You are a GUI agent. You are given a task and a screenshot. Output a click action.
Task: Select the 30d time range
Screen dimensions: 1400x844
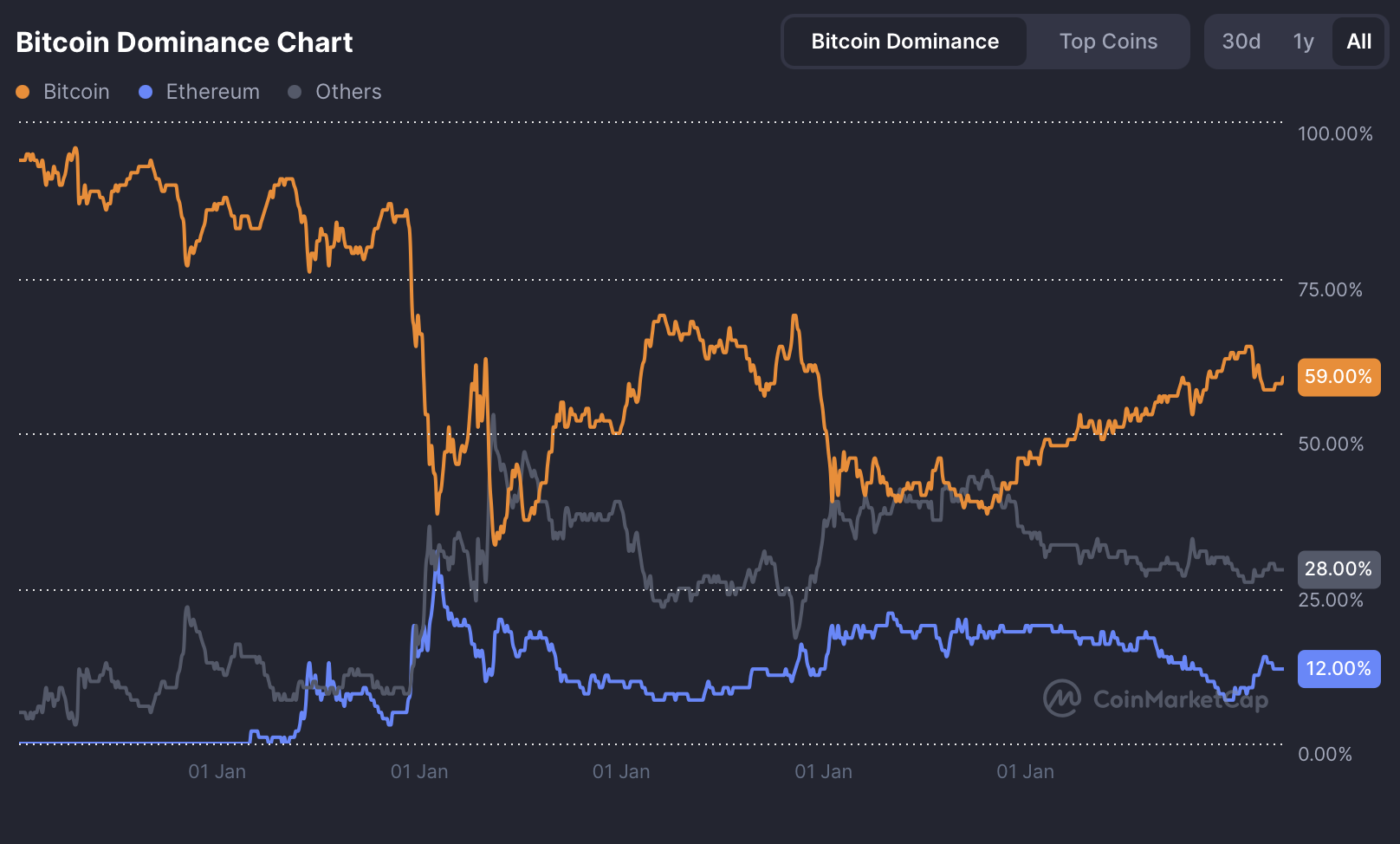point(1241,42)
